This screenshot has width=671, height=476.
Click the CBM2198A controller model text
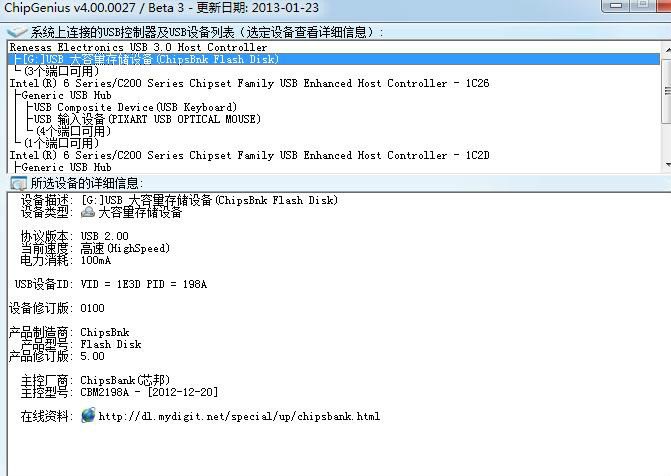click(x=149, y=392)
